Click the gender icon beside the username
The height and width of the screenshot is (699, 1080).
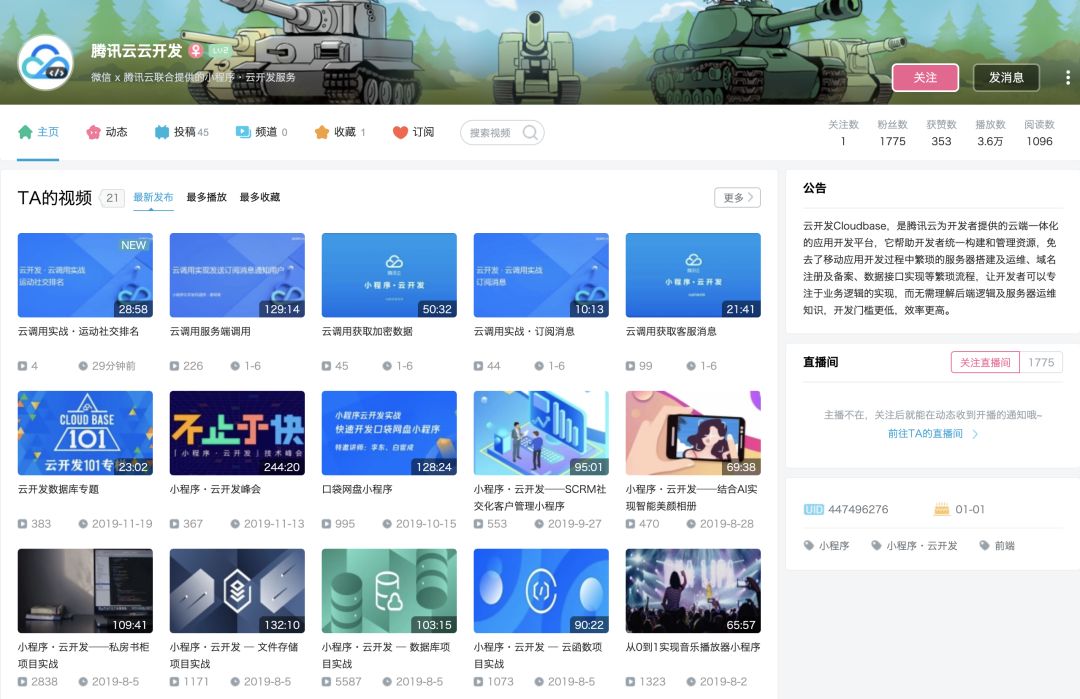click(196, 51)
